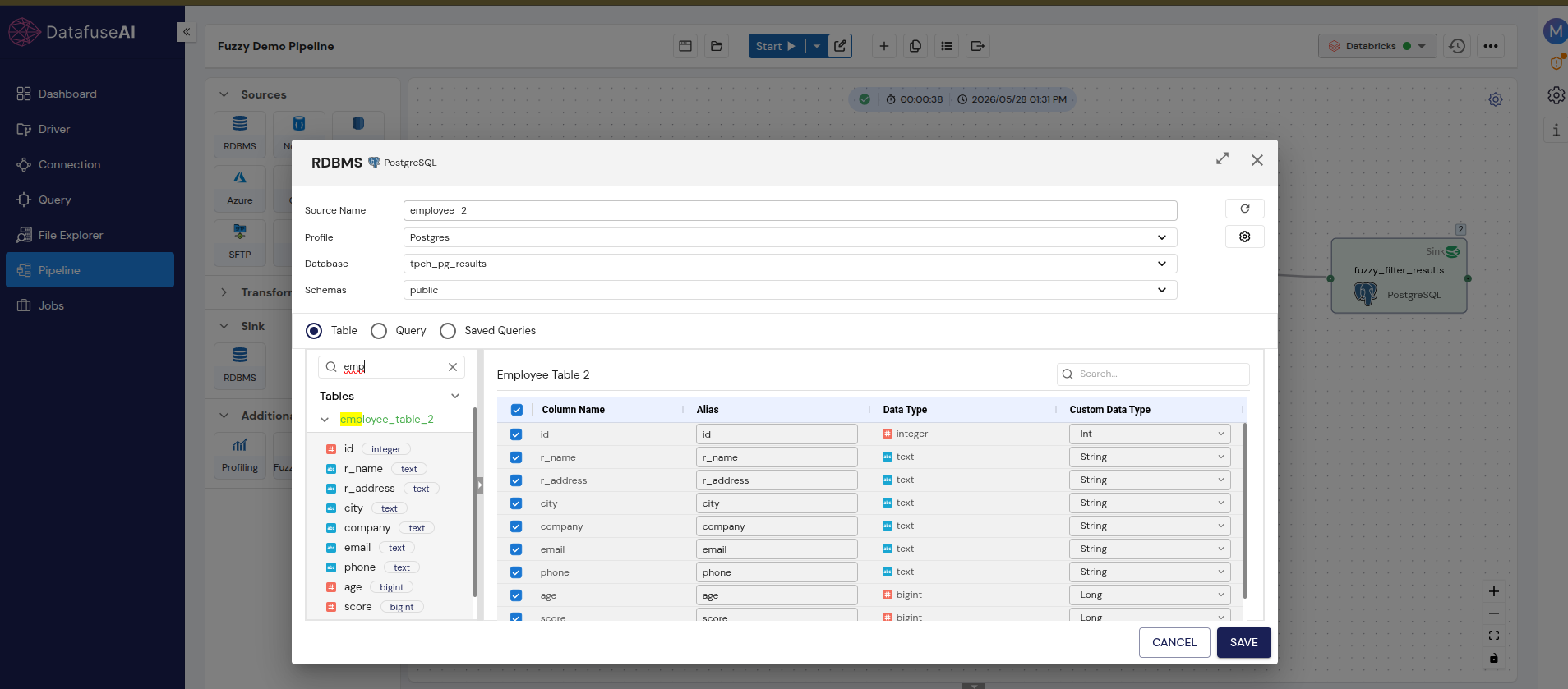1568x689 pixels.
Task: Toggle the canvas lock icon
Action: coord(1494,658)
